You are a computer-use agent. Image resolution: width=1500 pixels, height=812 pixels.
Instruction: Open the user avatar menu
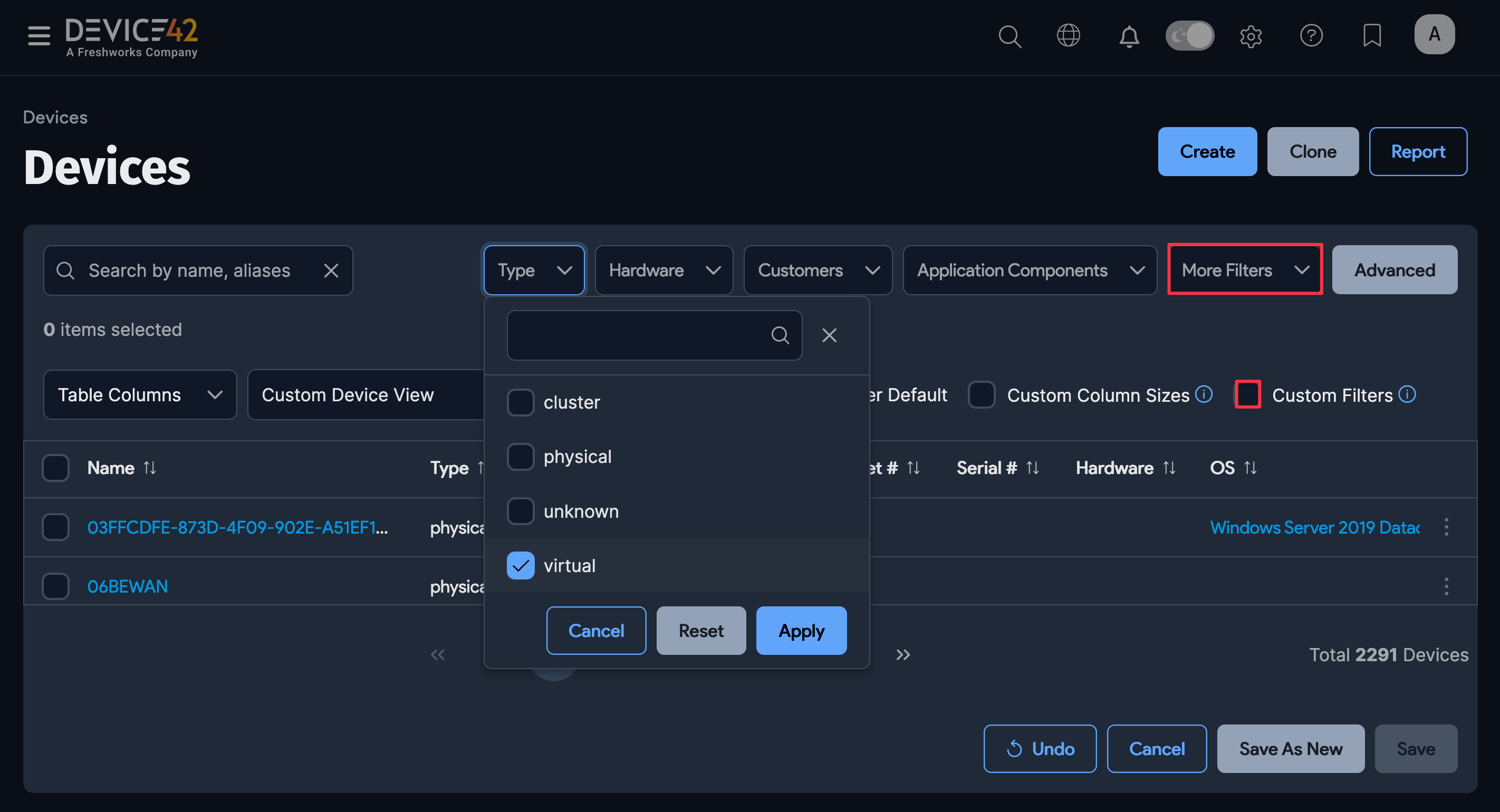coord(1434,34)
